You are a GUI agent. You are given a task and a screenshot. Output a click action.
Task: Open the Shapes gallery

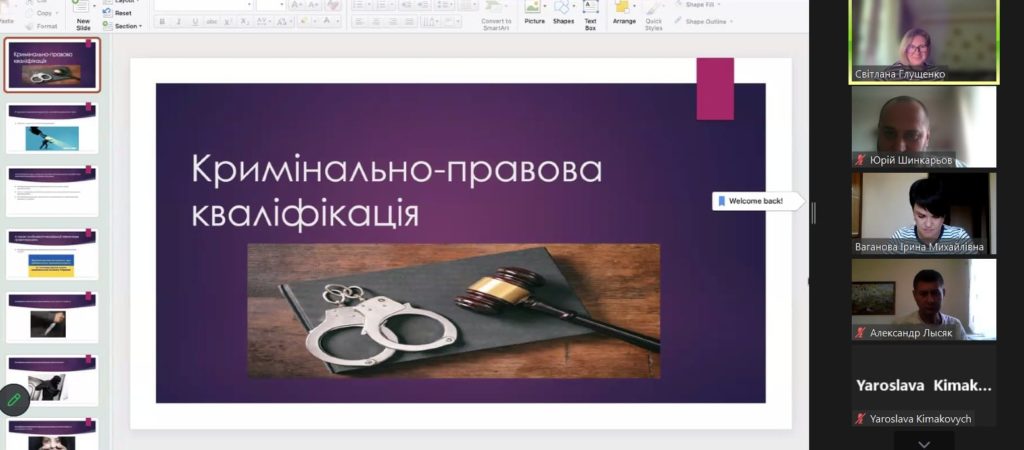[x=563, y=13]
